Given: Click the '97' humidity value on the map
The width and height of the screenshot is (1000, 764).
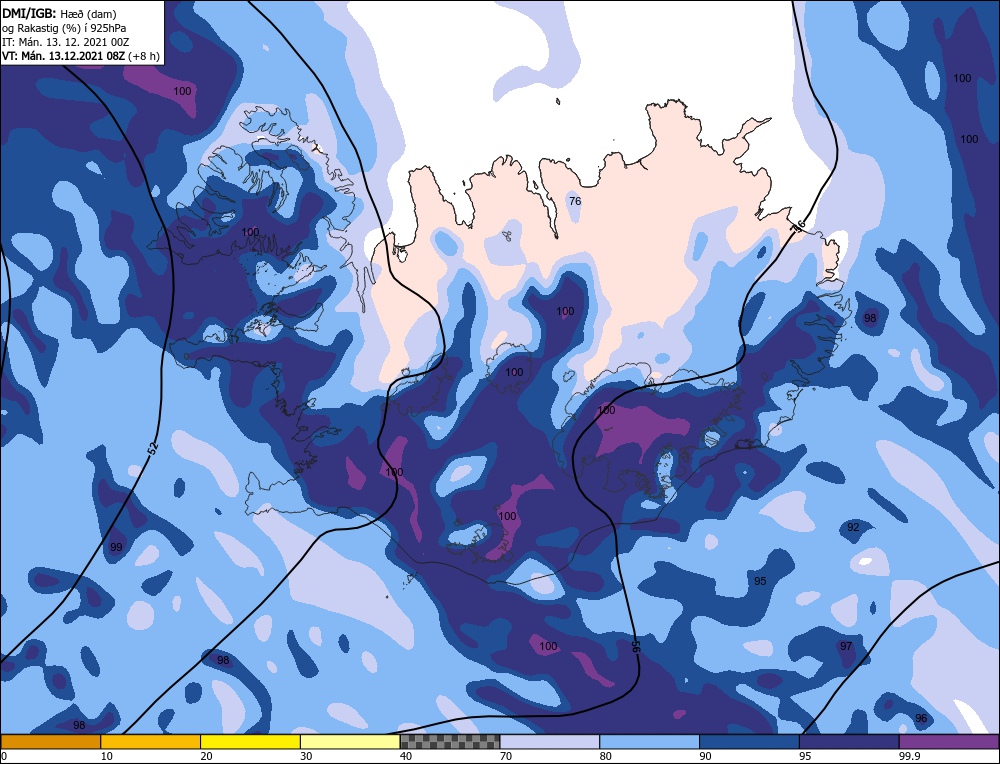Looking at the screenshot, I should pos(846,646).
